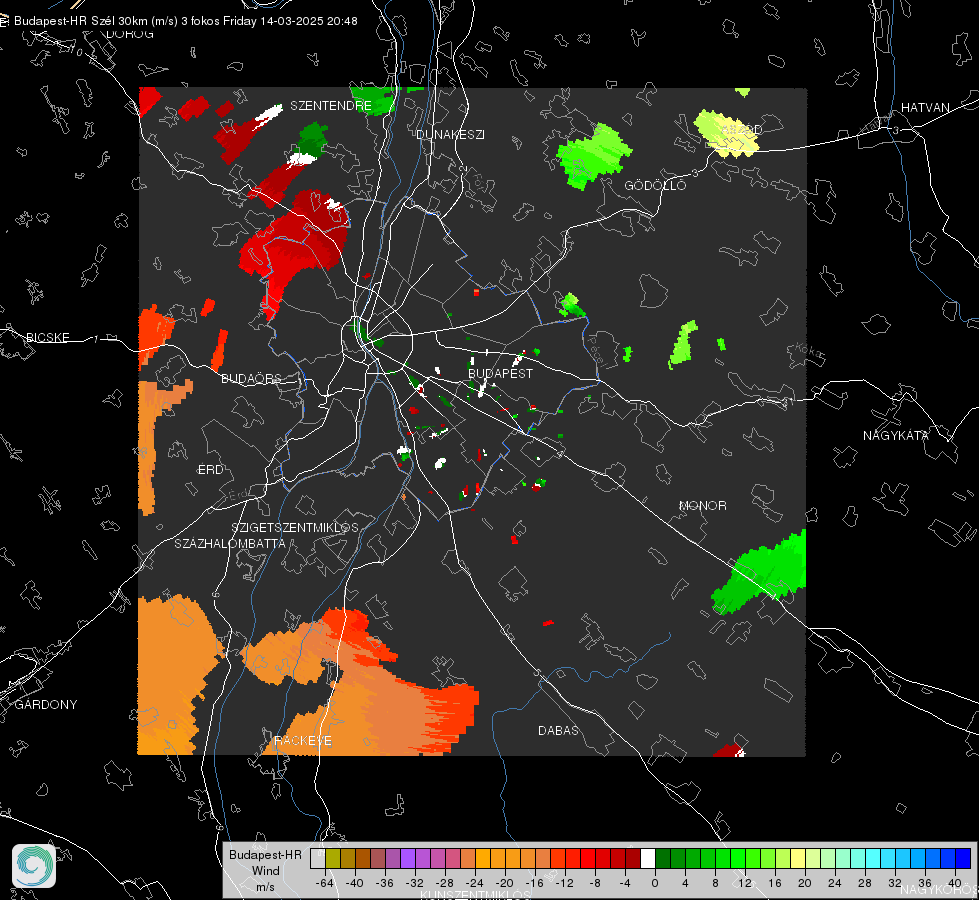The height and width of the screenshot is (900, 979).
Task: Select the darkest blue 40 legend swatch
Action: (963, 858)
